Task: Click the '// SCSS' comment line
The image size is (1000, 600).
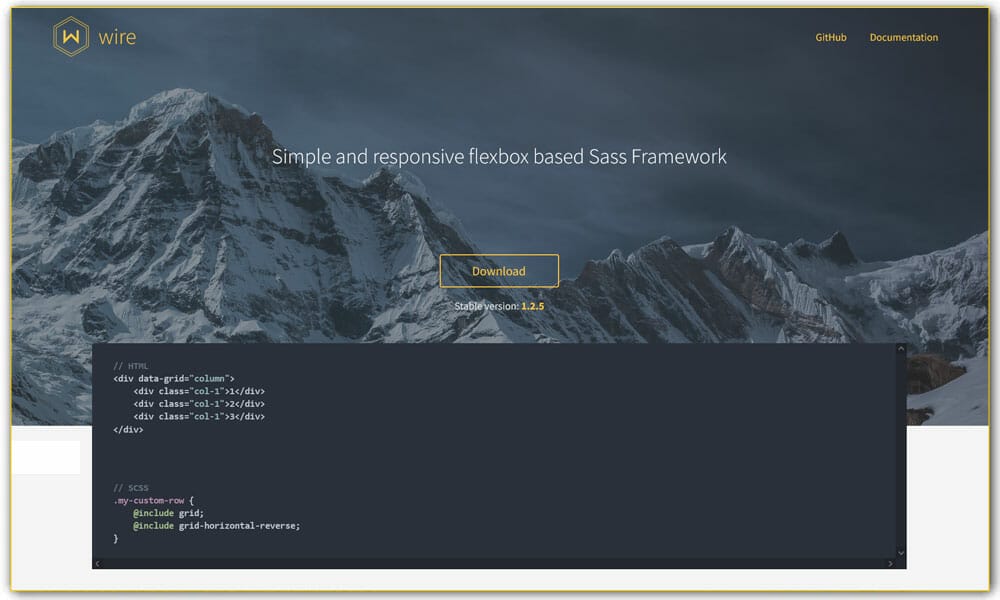Action: pos(130,488)
